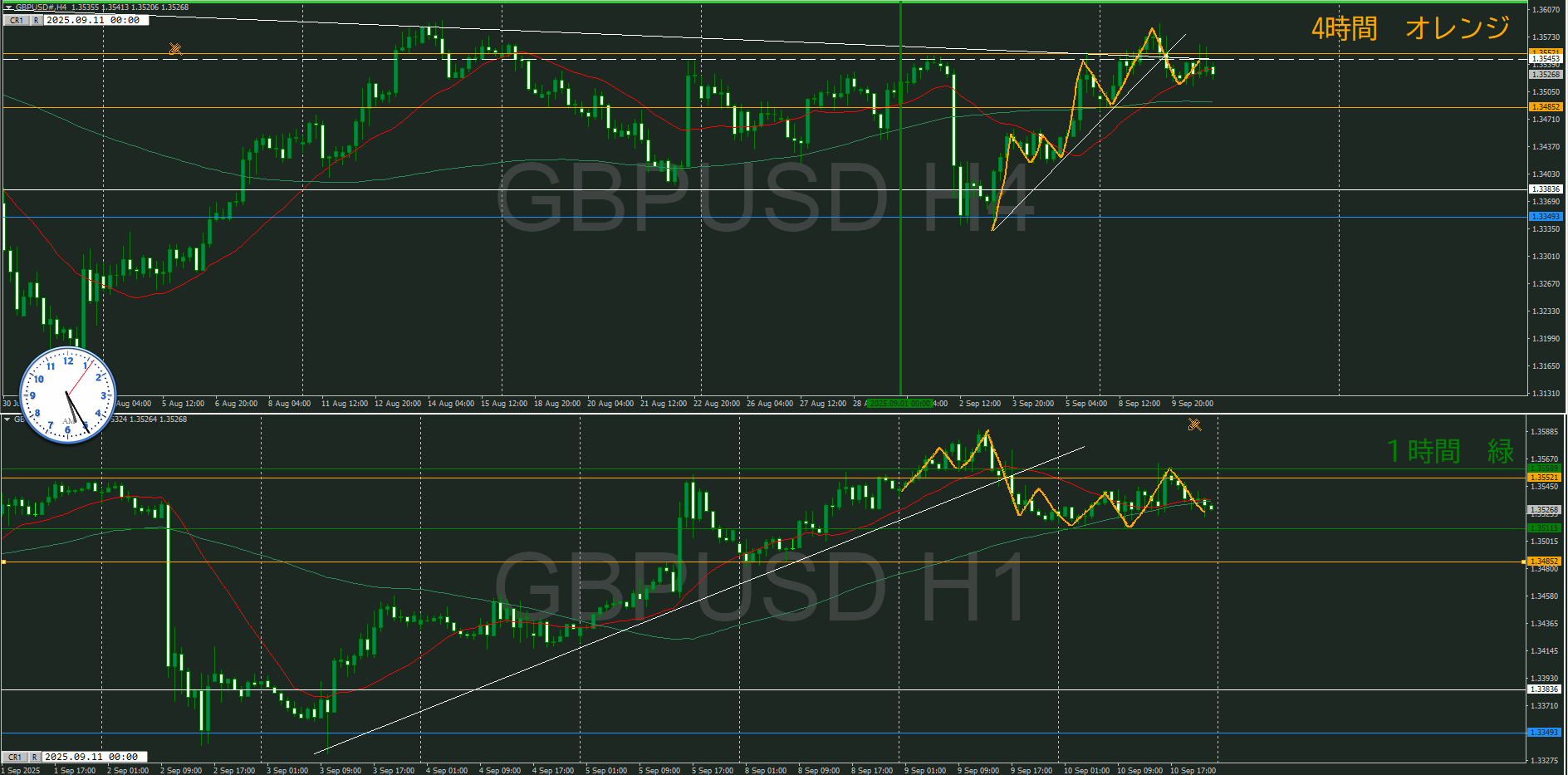Click the white 1.33836 price tag in H4
This screenshot has height=775, width=1568.
1546,189
